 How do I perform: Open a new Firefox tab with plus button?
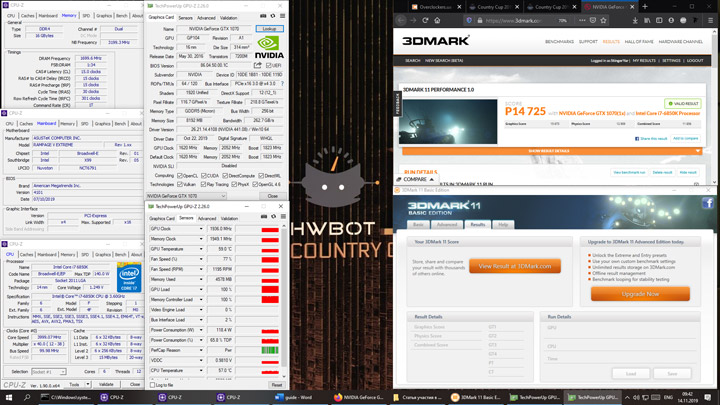click(645, 6)
